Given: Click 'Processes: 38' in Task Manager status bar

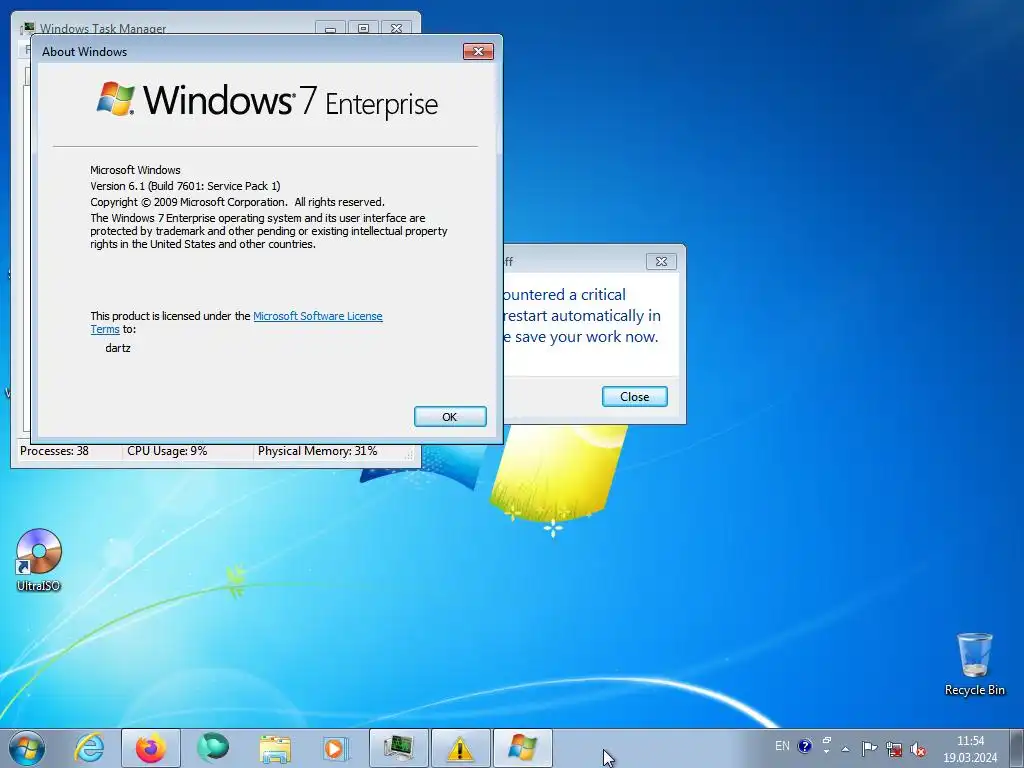Looking at the screenshot, I should pyautogui.click(x=54, y=451).
